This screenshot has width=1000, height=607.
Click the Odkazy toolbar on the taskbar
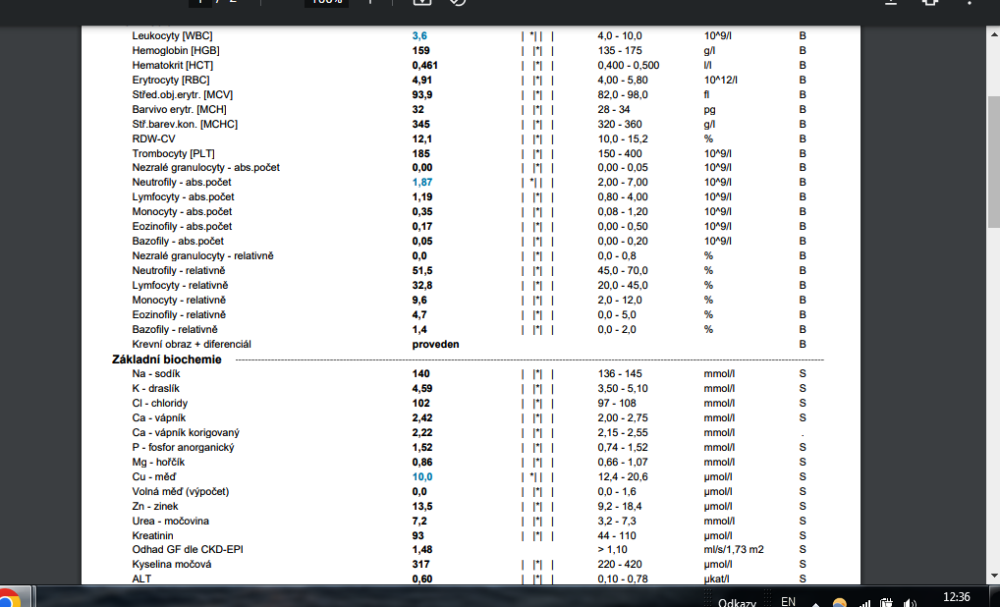(x=737, y=602)
